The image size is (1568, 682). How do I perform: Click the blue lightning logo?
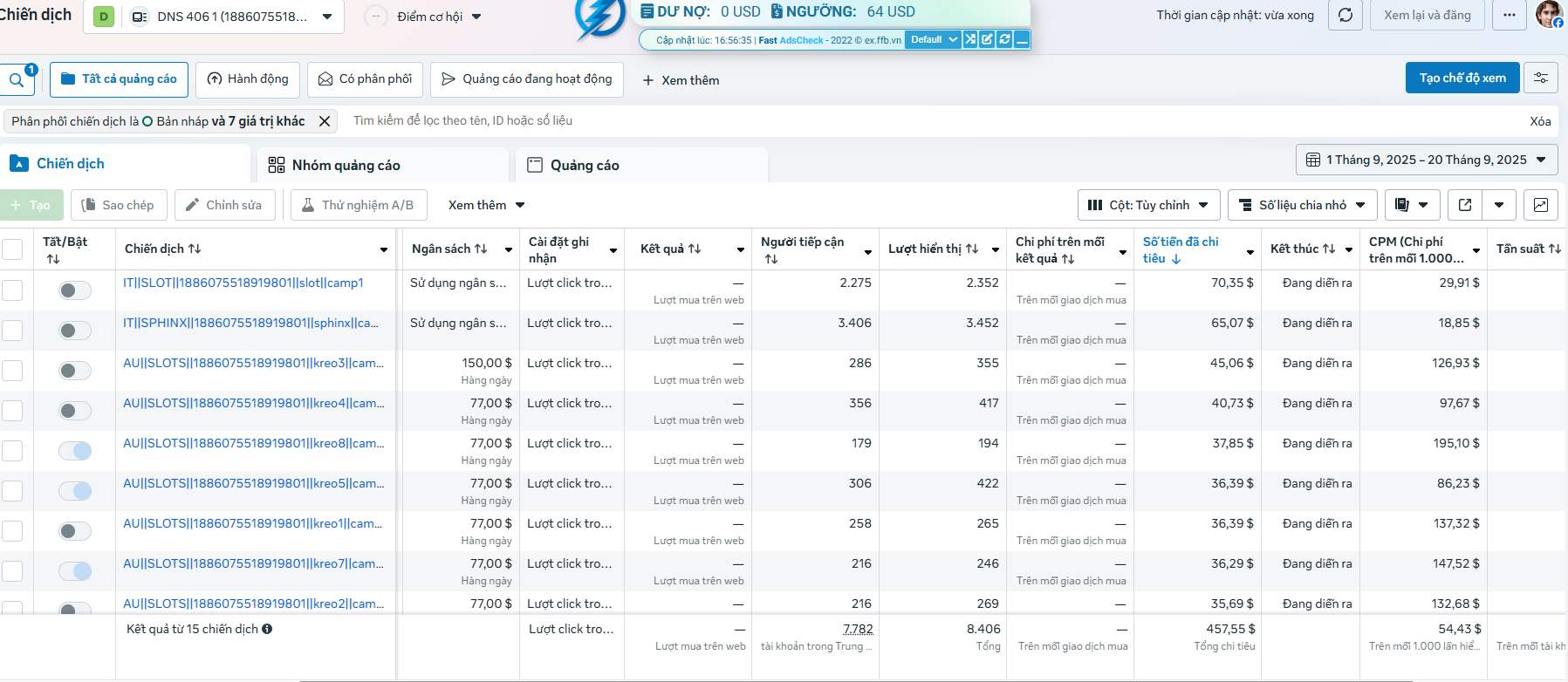pyautogui.click(x=600, y=19)
